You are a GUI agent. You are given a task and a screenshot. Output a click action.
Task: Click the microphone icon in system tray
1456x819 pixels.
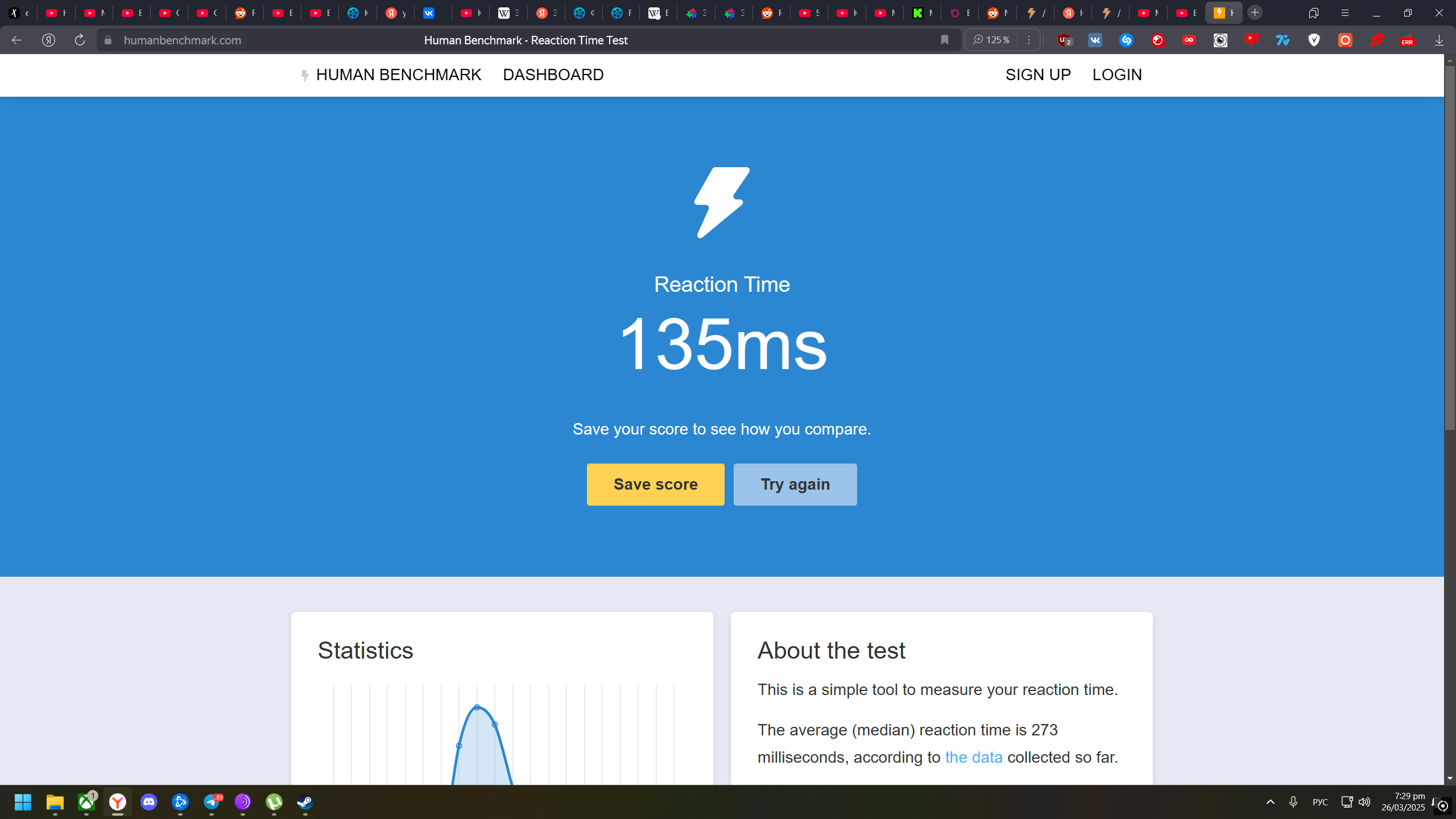(1293, 802)
